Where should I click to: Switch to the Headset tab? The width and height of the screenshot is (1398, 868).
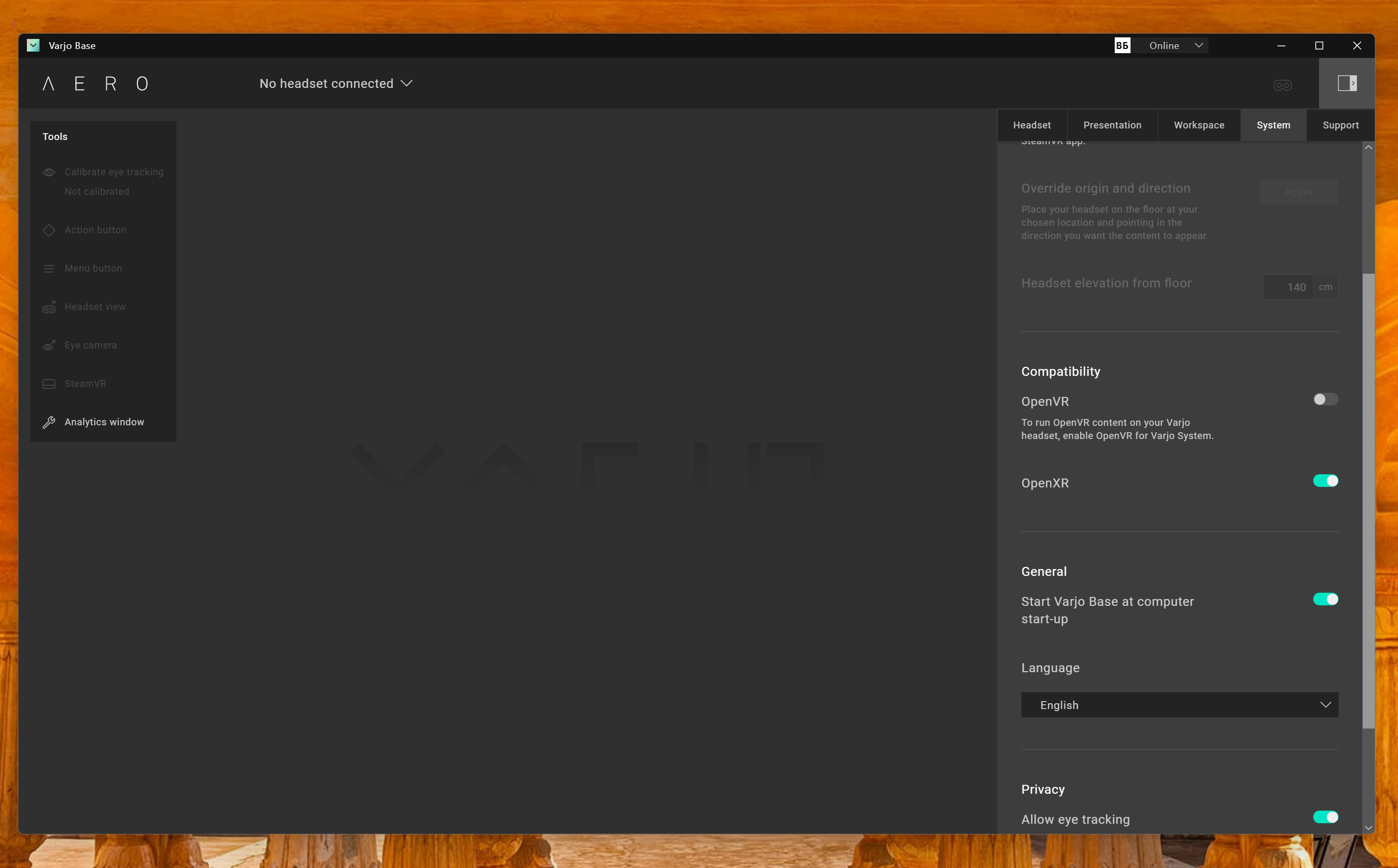tap(1032, 125)
